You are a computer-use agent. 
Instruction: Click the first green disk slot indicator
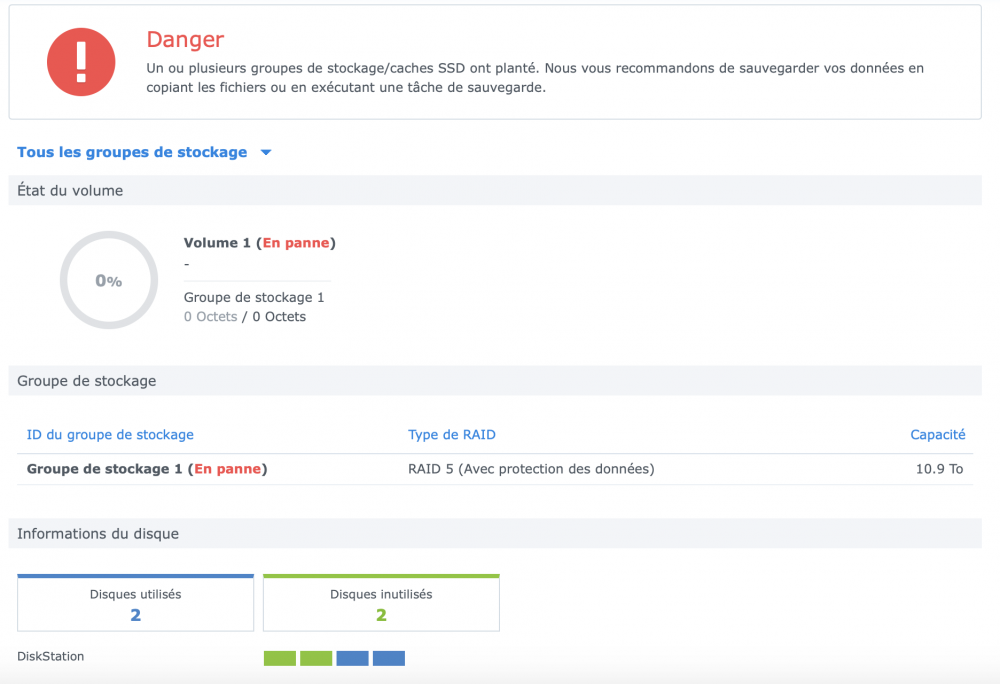tap(280, 658)
